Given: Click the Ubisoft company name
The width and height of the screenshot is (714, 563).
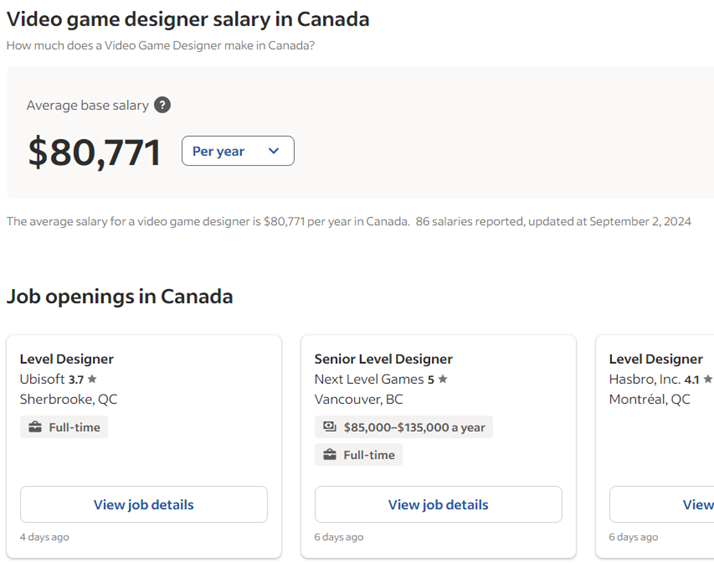Looking at the screenshot, I should (x=42, y=379).
